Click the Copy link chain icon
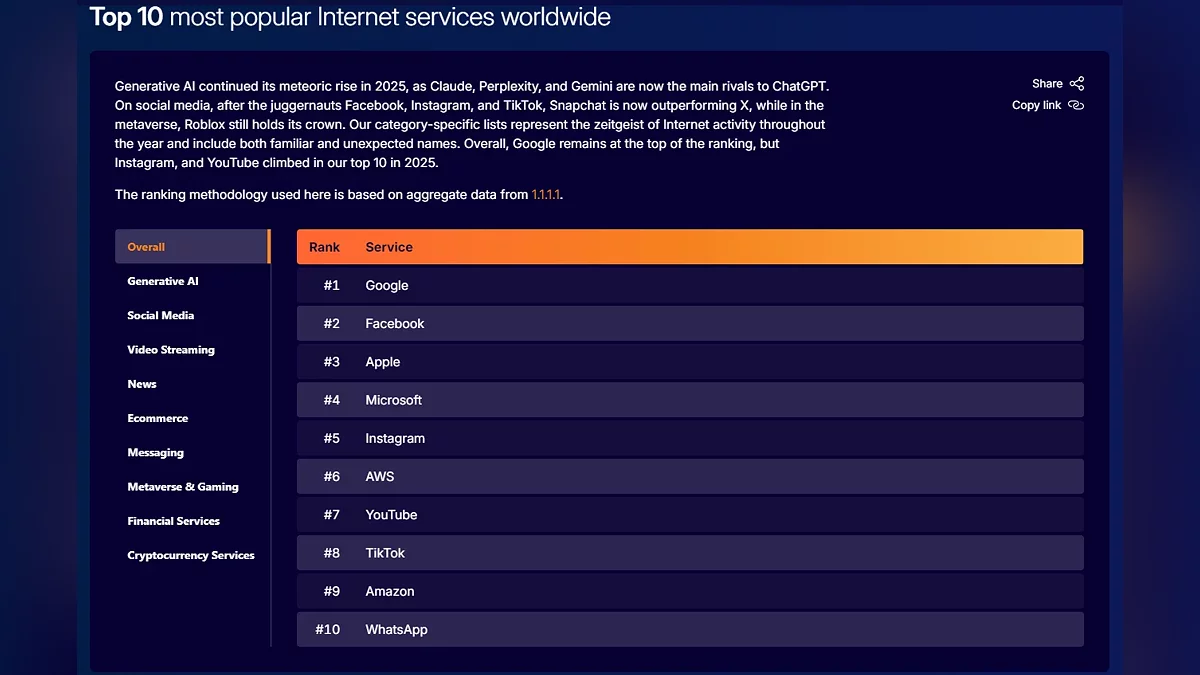 [1076, 105]
